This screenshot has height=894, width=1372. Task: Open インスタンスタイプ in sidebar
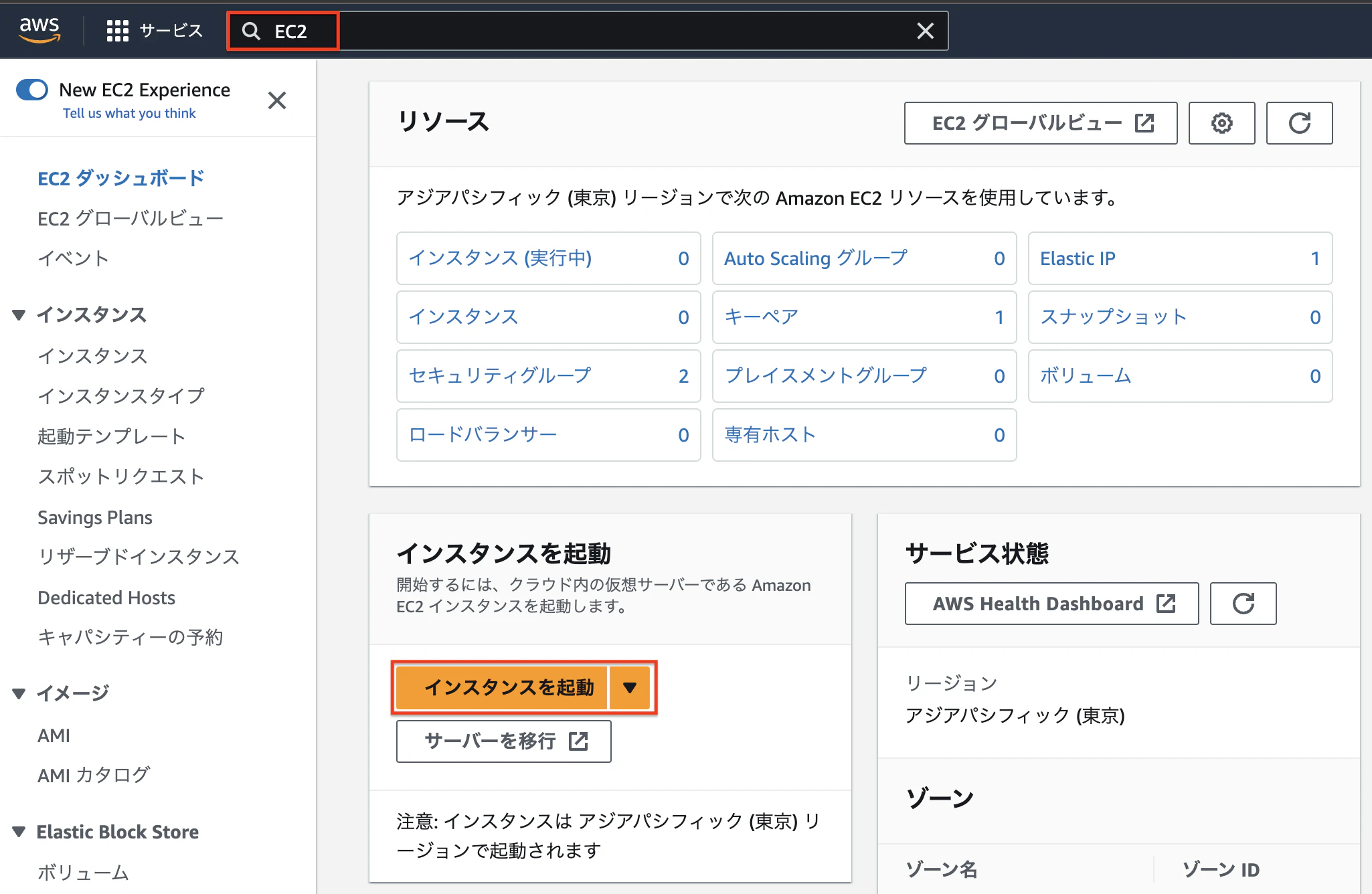[121, 396]
